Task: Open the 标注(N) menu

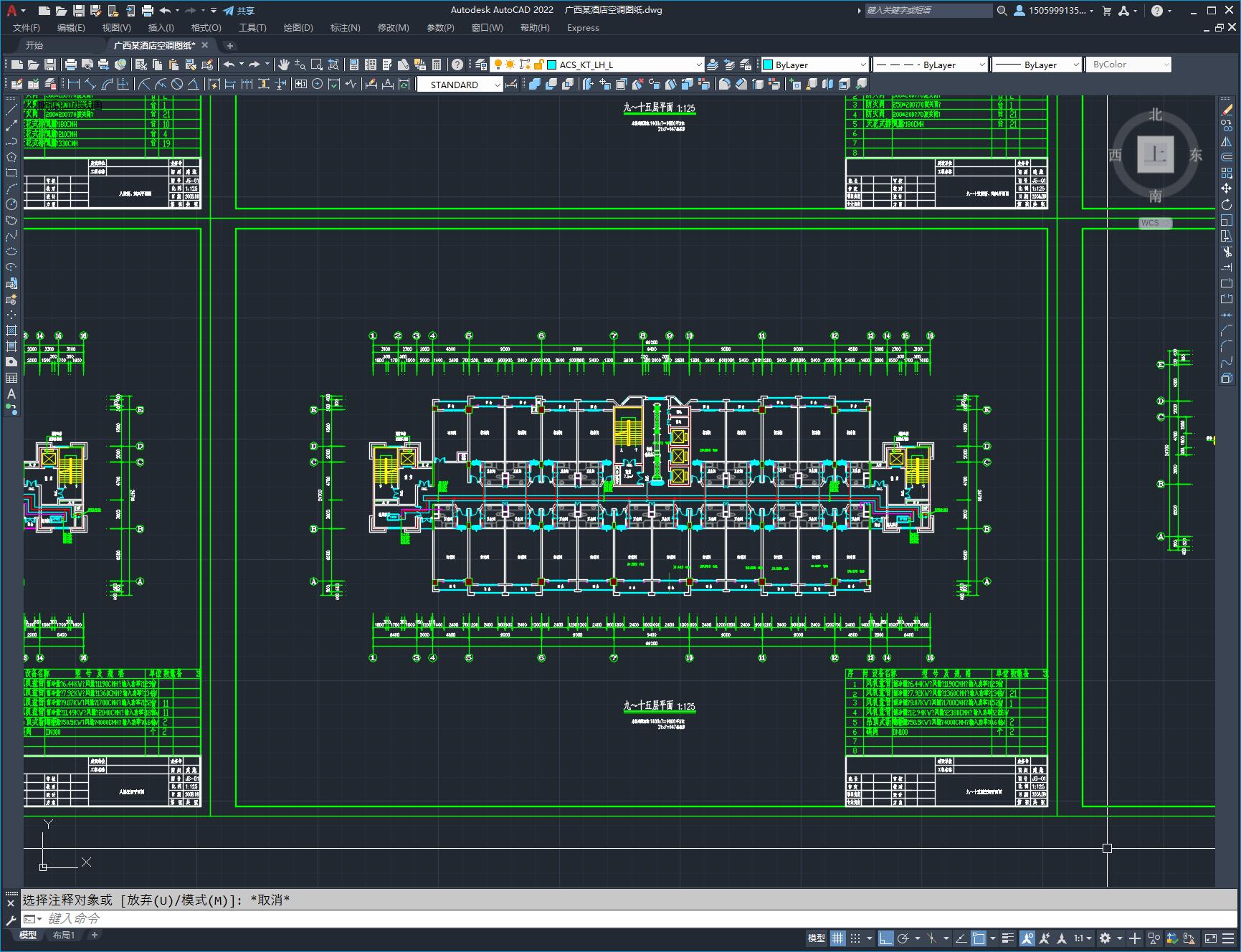Action: (x=345, y=28)
